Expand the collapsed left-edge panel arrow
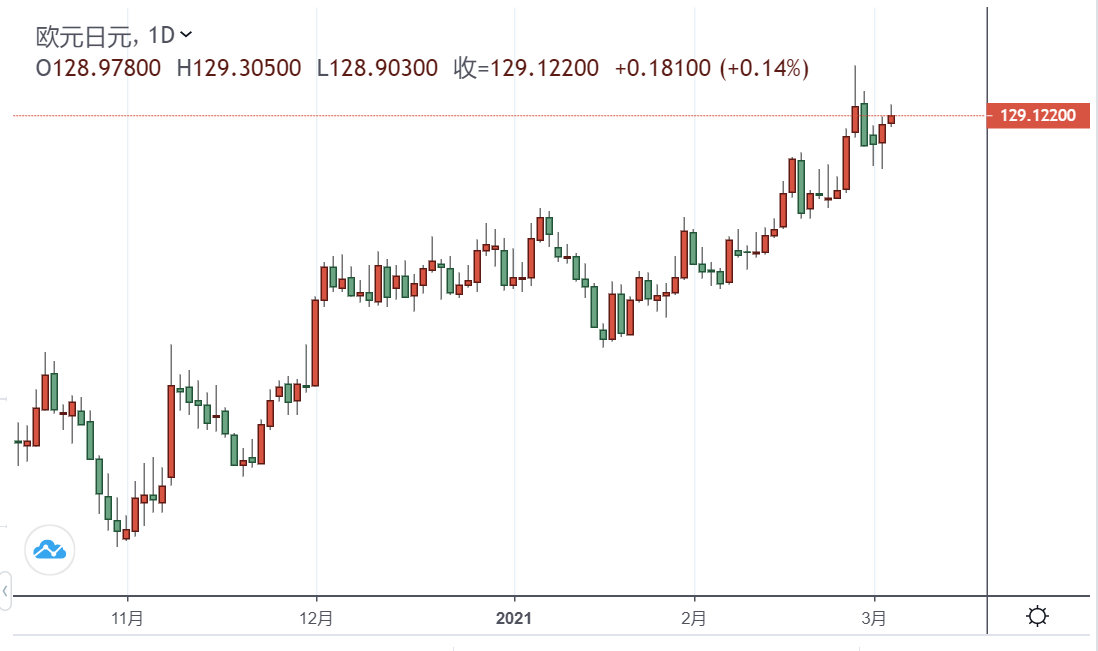The image size is (1098, 651). point(5,590)
